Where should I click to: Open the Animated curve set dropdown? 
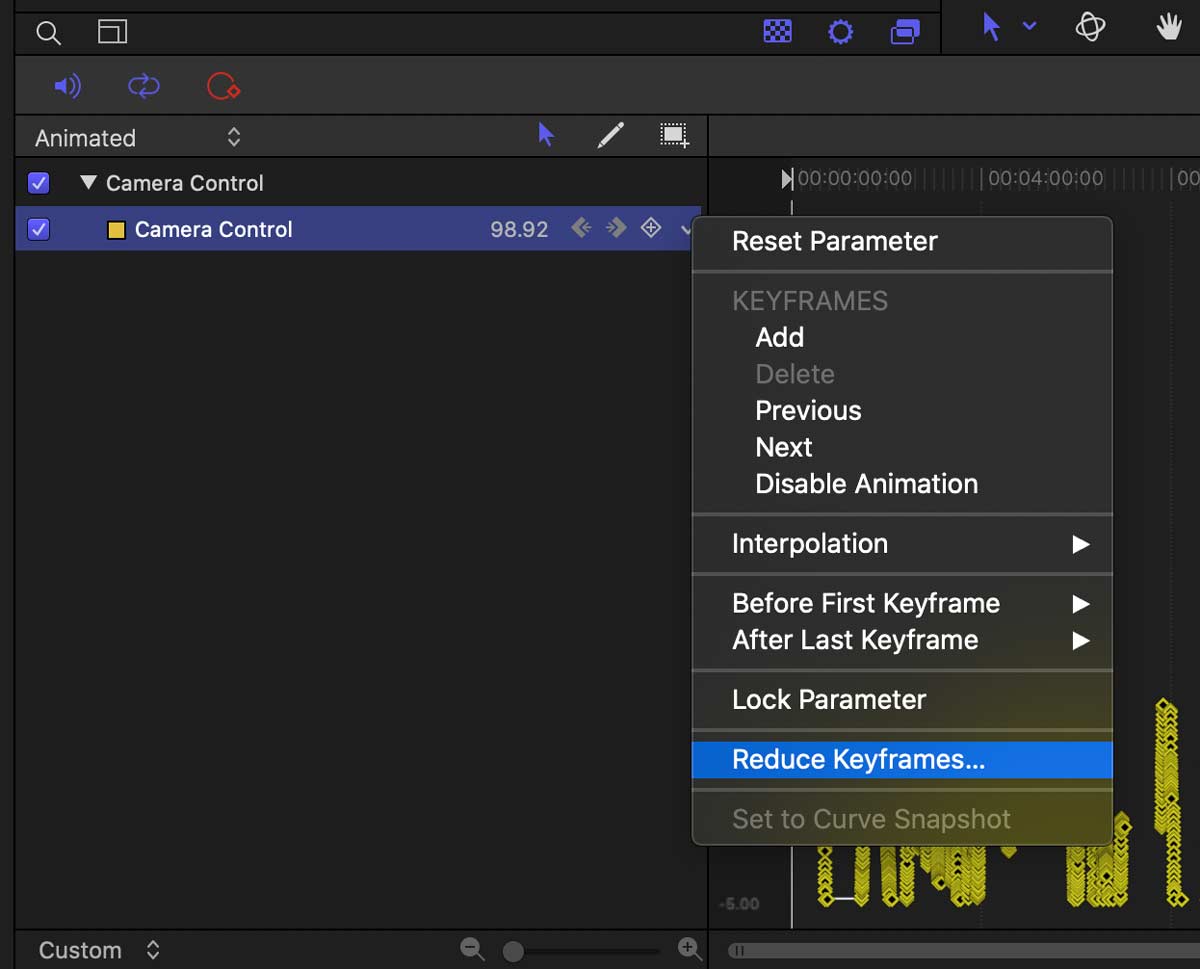coord(138,137)
